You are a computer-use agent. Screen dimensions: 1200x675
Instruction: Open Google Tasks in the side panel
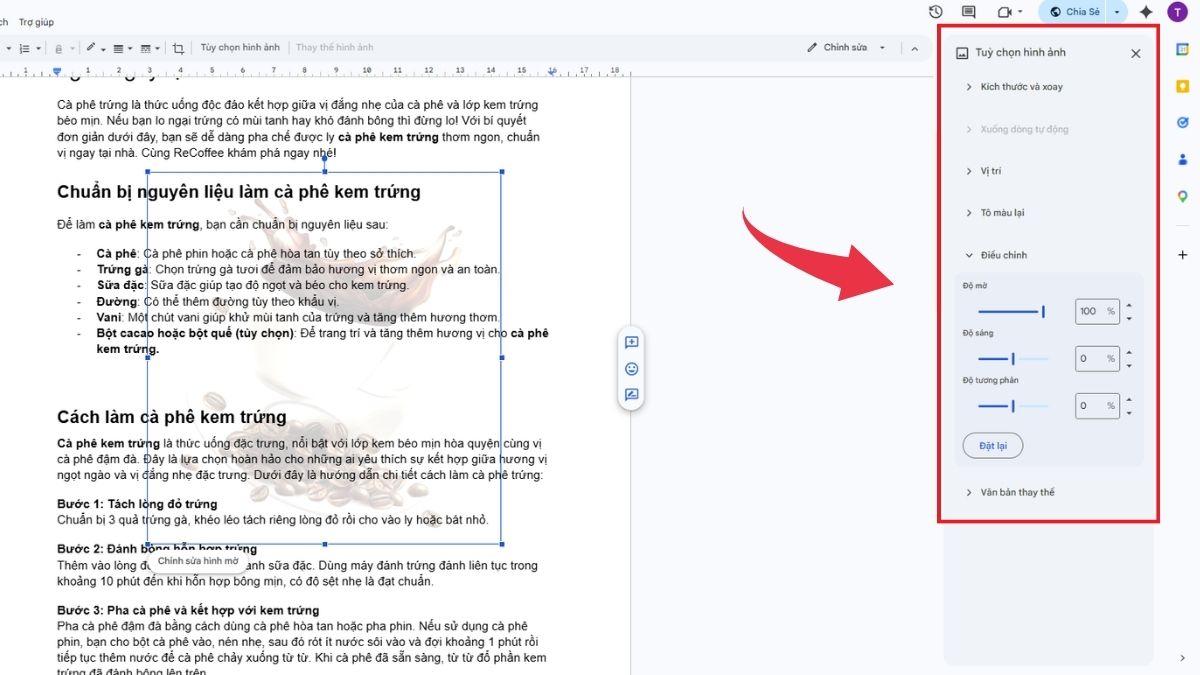1182,122
